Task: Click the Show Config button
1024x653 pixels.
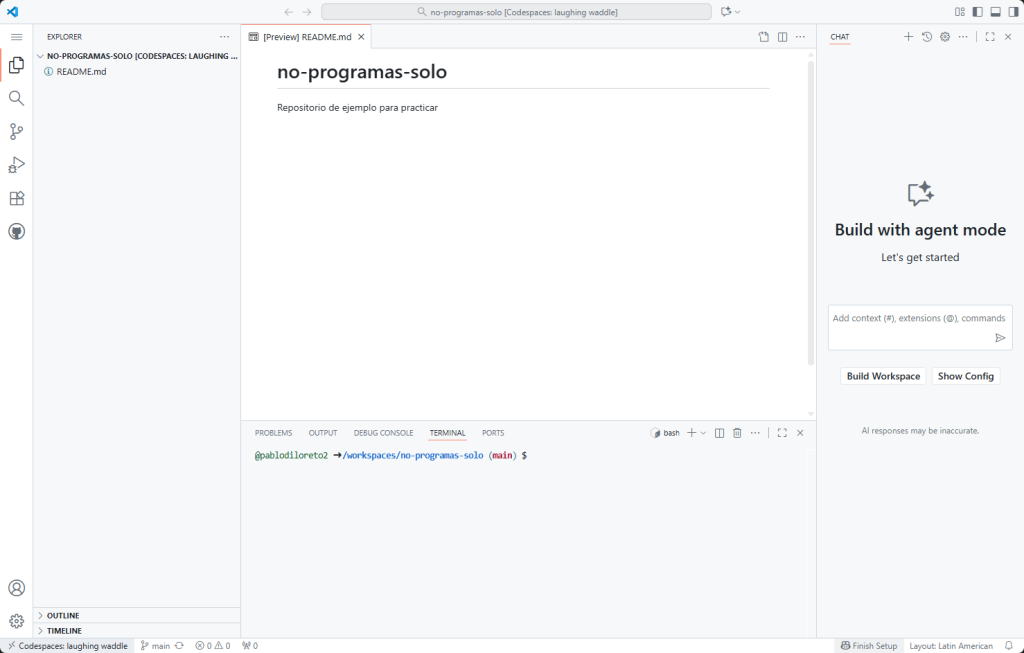Action: [x=965, y=376]
